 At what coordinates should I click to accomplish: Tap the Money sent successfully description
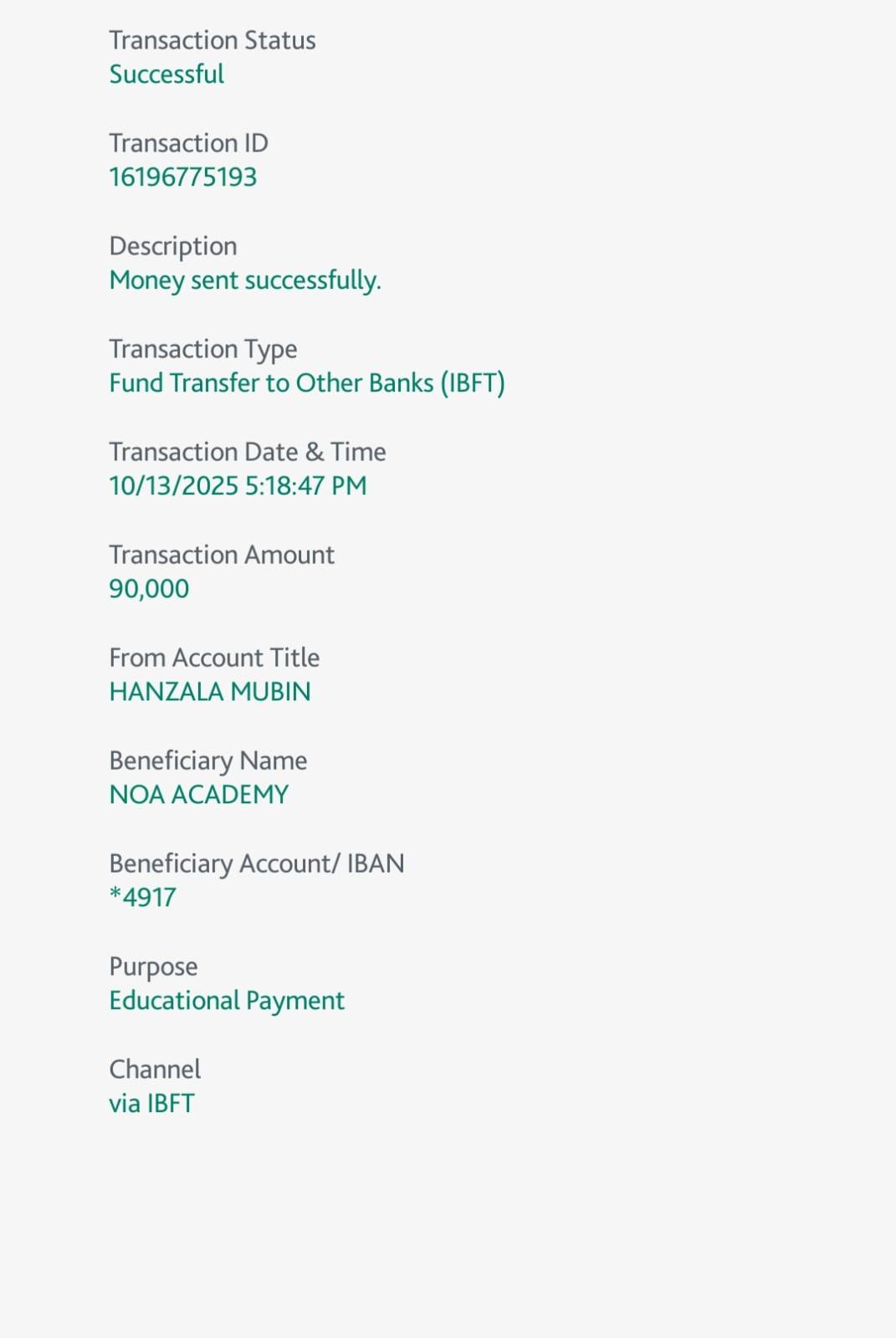pyautogui.click(x=245, y=280)
